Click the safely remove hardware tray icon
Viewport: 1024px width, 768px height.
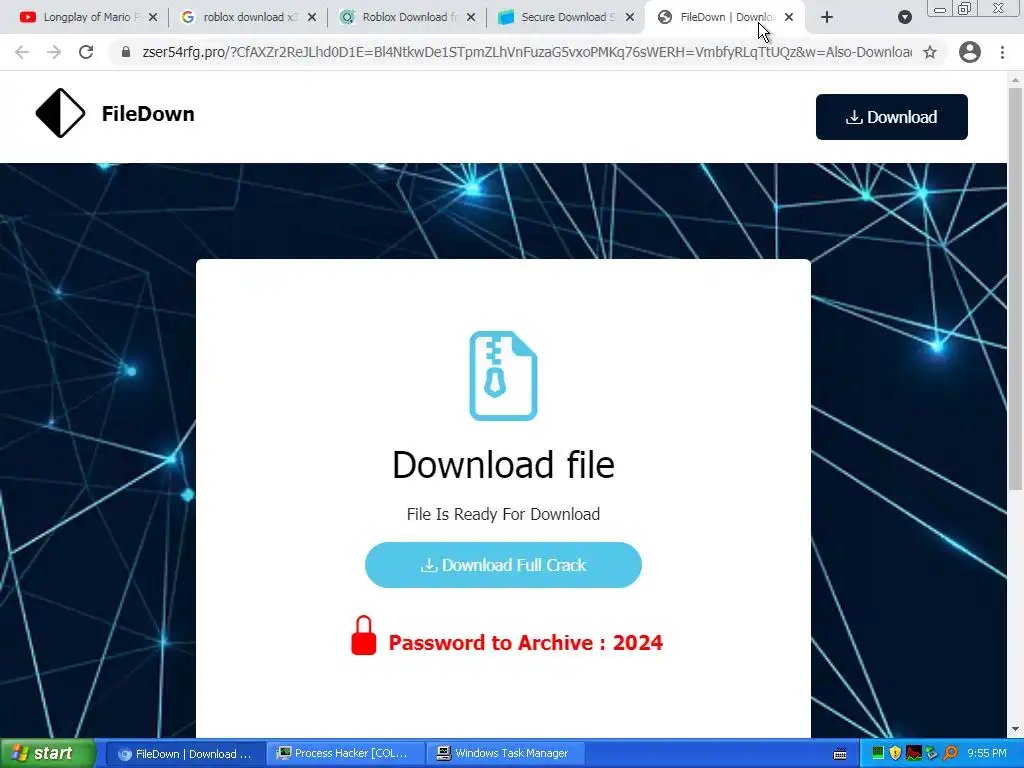[x=931, y=754]
